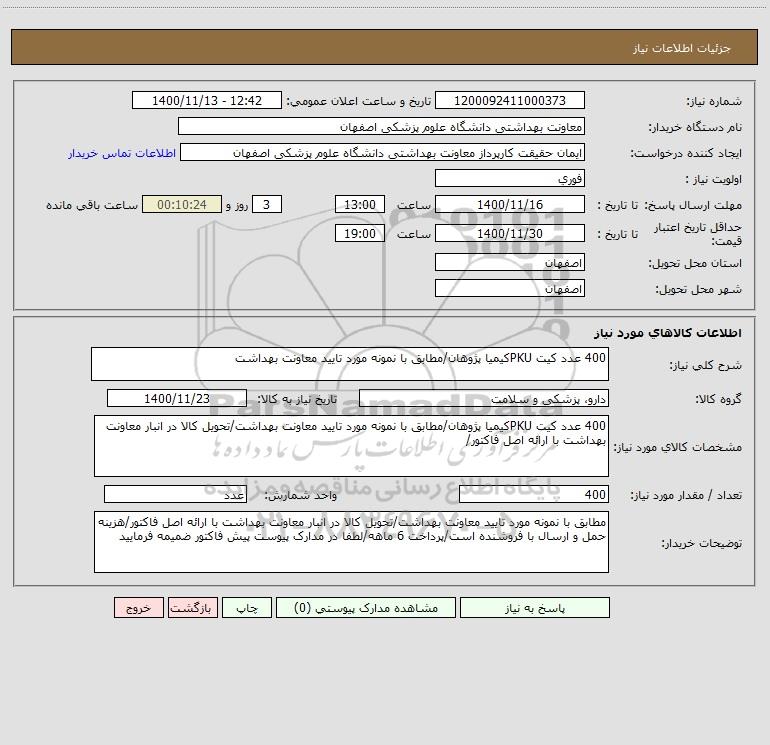770x745 pixels.
Task: Click the شهر محل تحویل field
Action: tap(510, 289)
